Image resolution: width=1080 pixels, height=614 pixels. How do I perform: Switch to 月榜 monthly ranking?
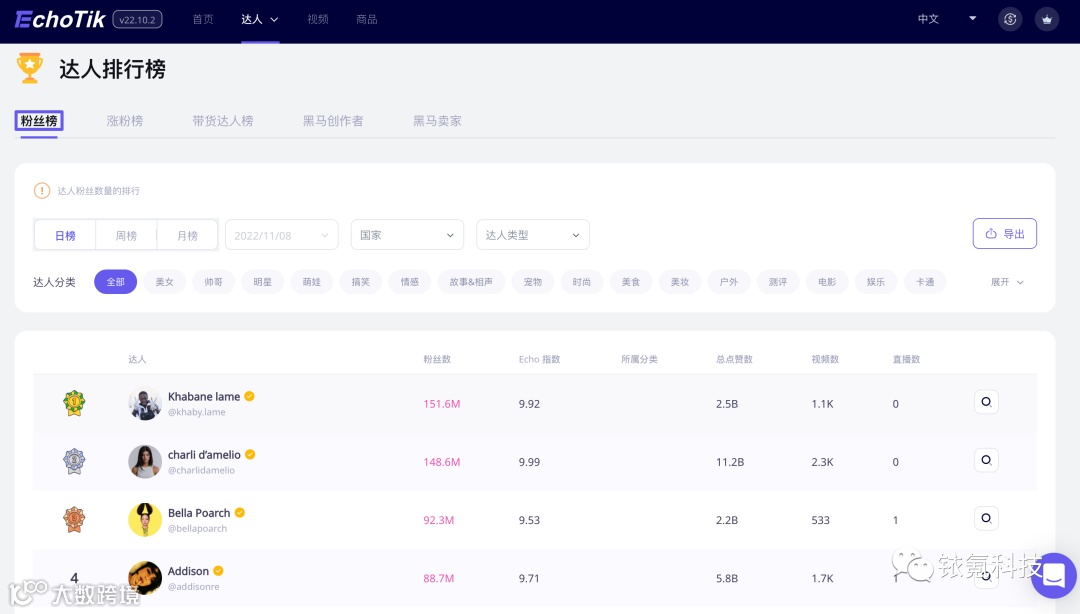pyautogui.click(x=187, y=235)
